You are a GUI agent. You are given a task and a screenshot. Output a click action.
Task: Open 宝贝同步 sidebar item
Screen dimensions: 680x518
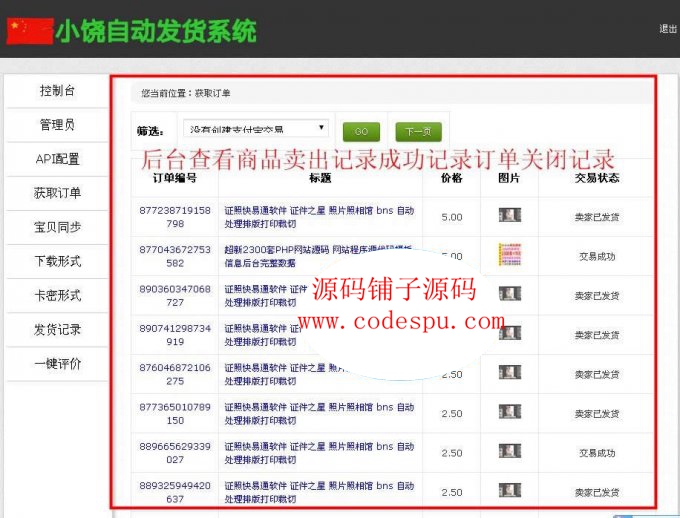tap(57, 227)
